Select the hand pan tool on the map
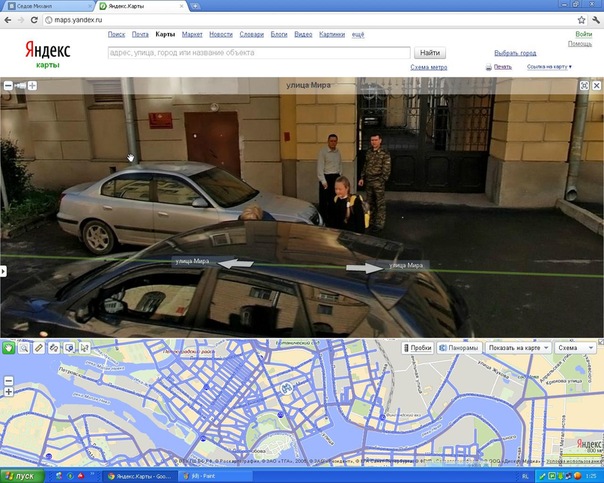 8,348
